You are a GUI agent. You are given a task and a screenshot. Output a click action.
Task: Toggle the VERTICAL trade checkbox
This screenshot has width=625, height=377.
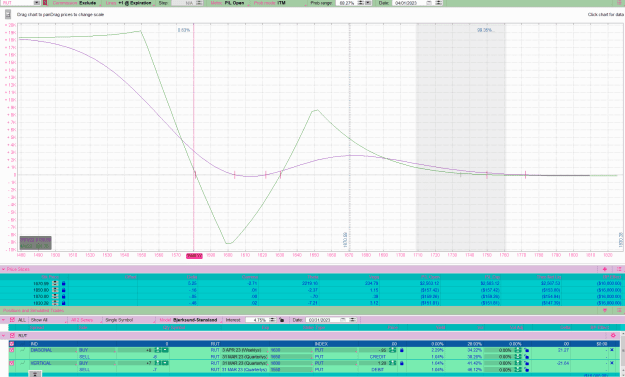(12, 363)
